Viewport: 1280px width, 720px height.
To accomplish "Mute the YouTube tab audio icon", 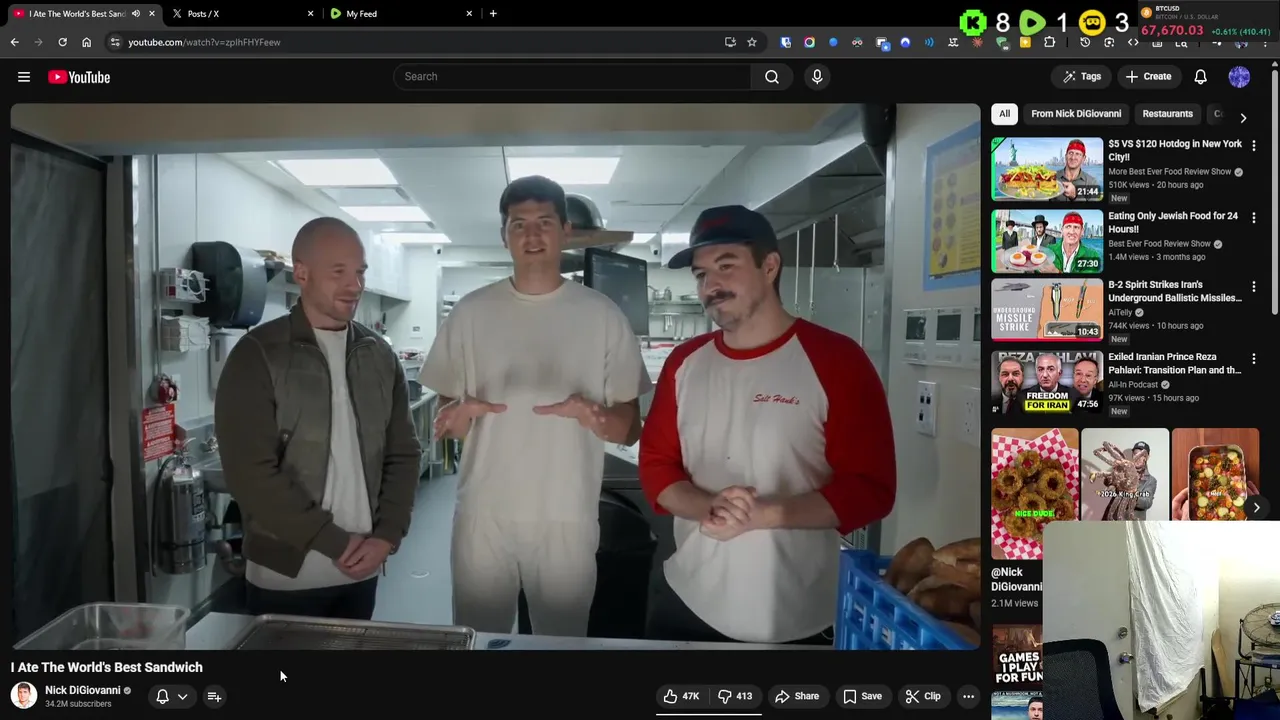I will [136, 14].
